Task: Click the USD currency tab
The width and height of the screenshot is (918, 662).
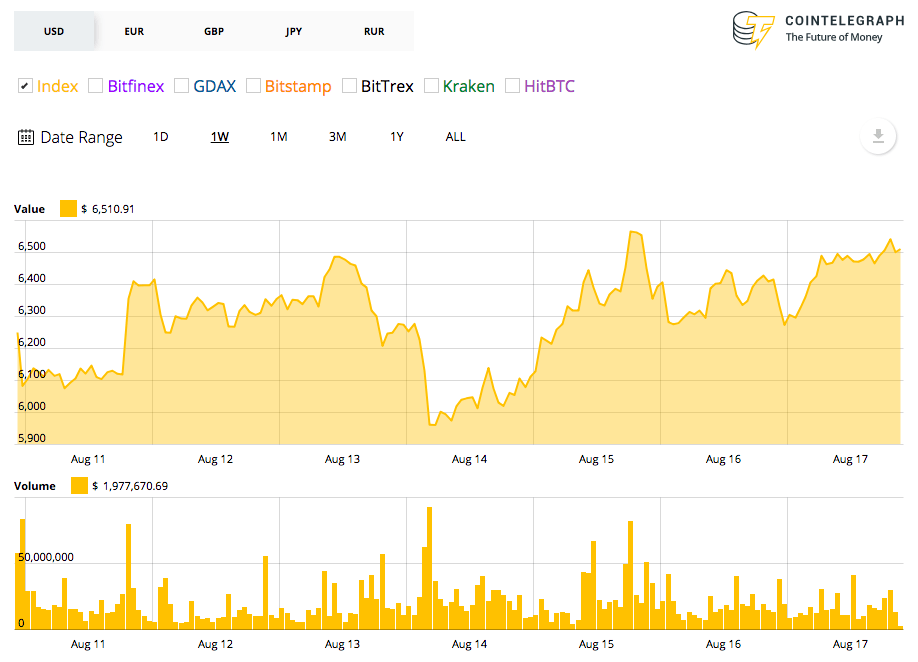Action: click(54, 31)
